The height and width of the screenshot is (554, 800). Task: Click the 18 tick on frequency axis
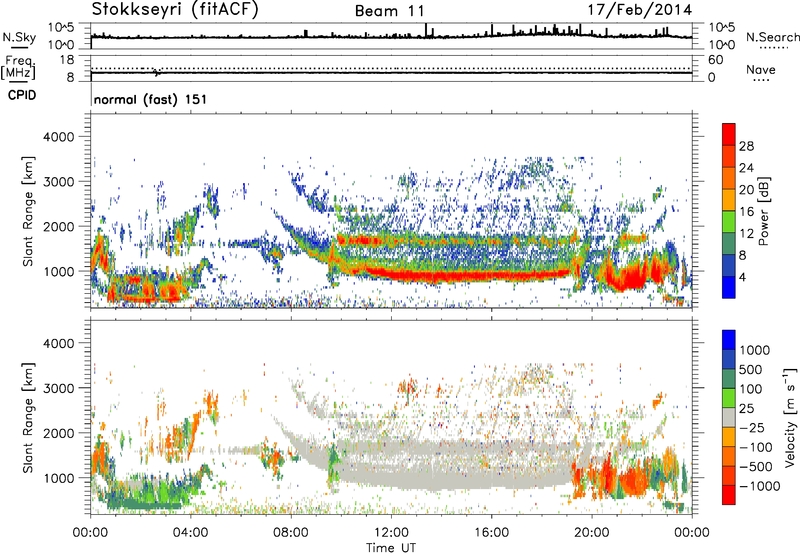click(x=67, y=59)
